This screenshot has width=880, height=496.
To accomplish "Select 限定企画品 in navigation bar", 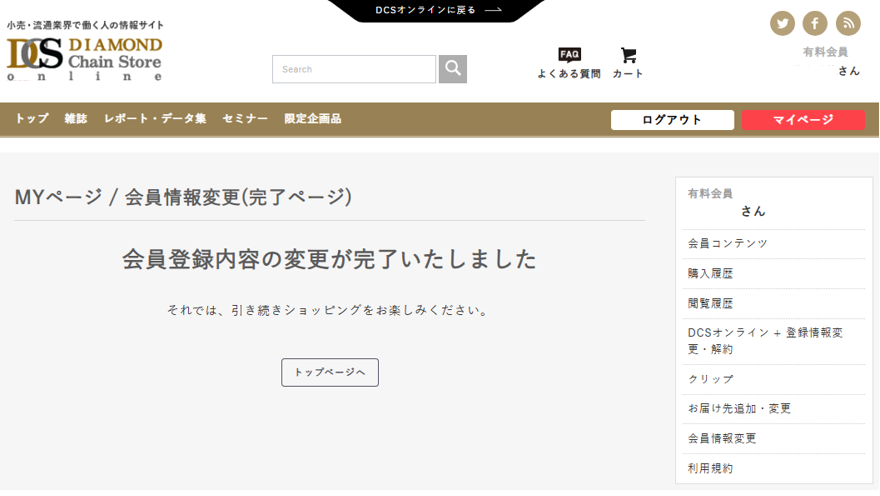I will coord(312,119).
